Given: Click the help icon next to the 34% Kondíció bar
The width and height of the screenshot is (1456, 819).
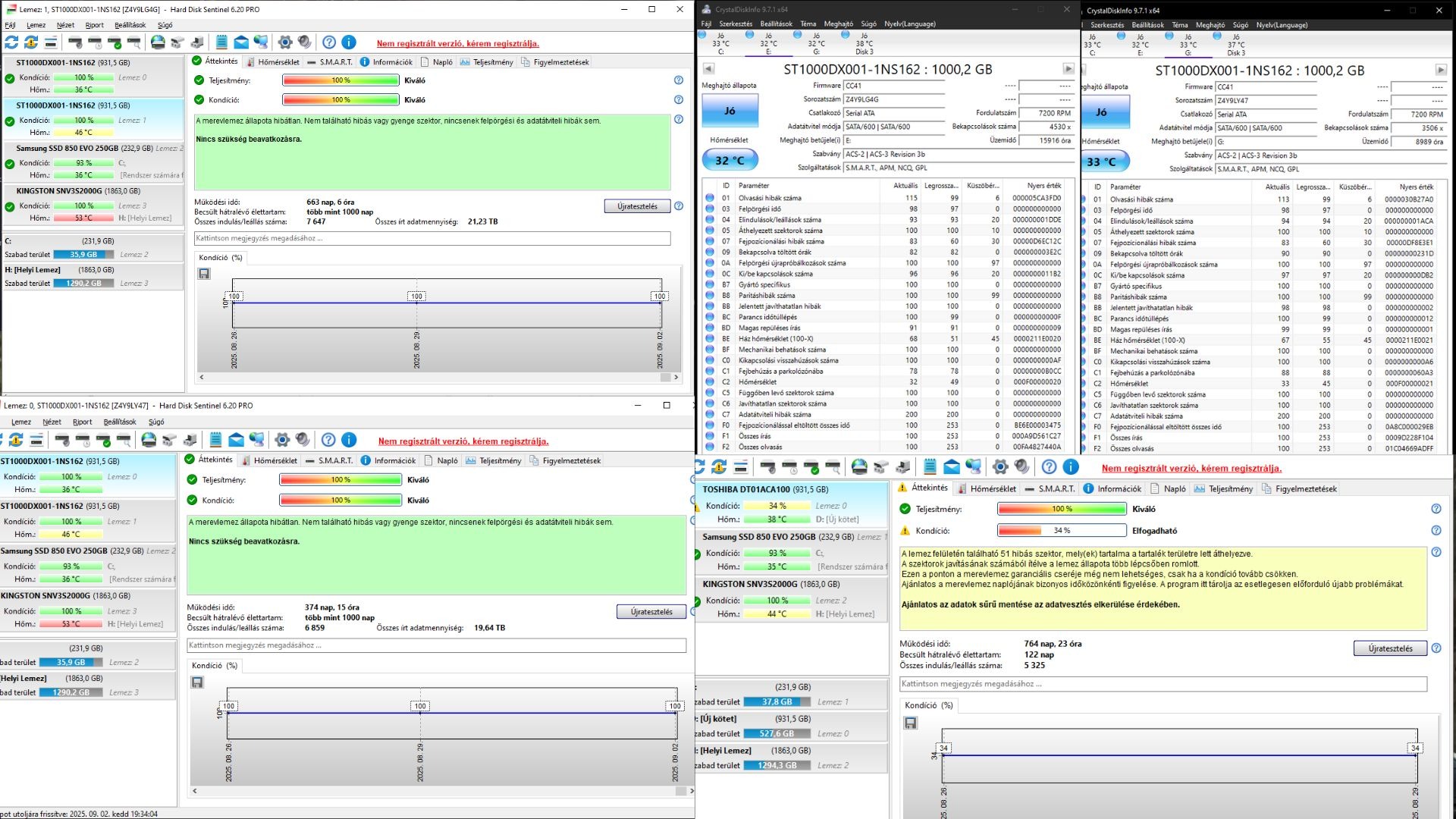Looking at the screenshot, I should click(x=1436, y=530).
